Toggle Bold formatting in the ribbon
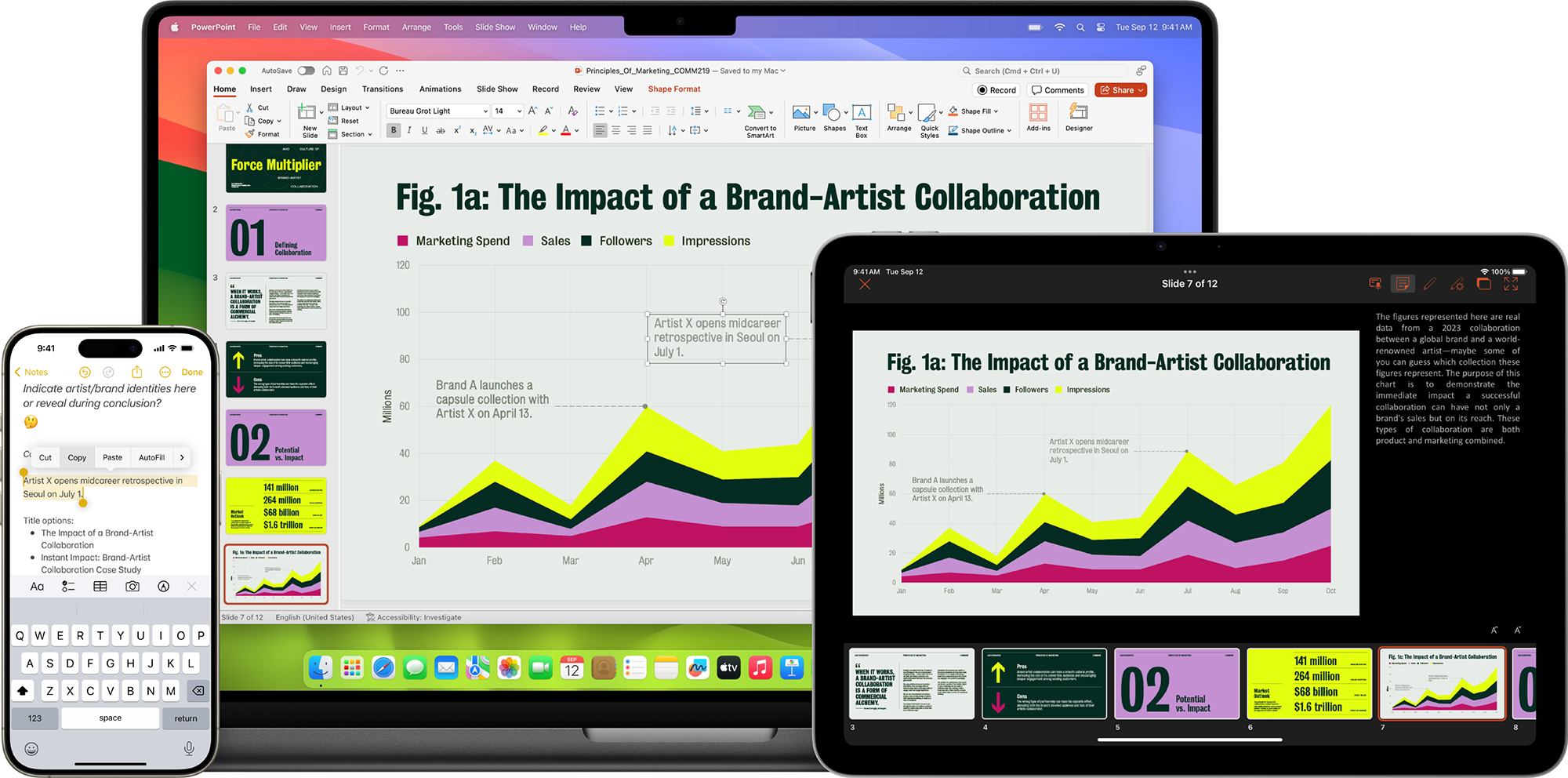Image resolution: width=1568 pixels, height=778 pixels. coord(394,131)
